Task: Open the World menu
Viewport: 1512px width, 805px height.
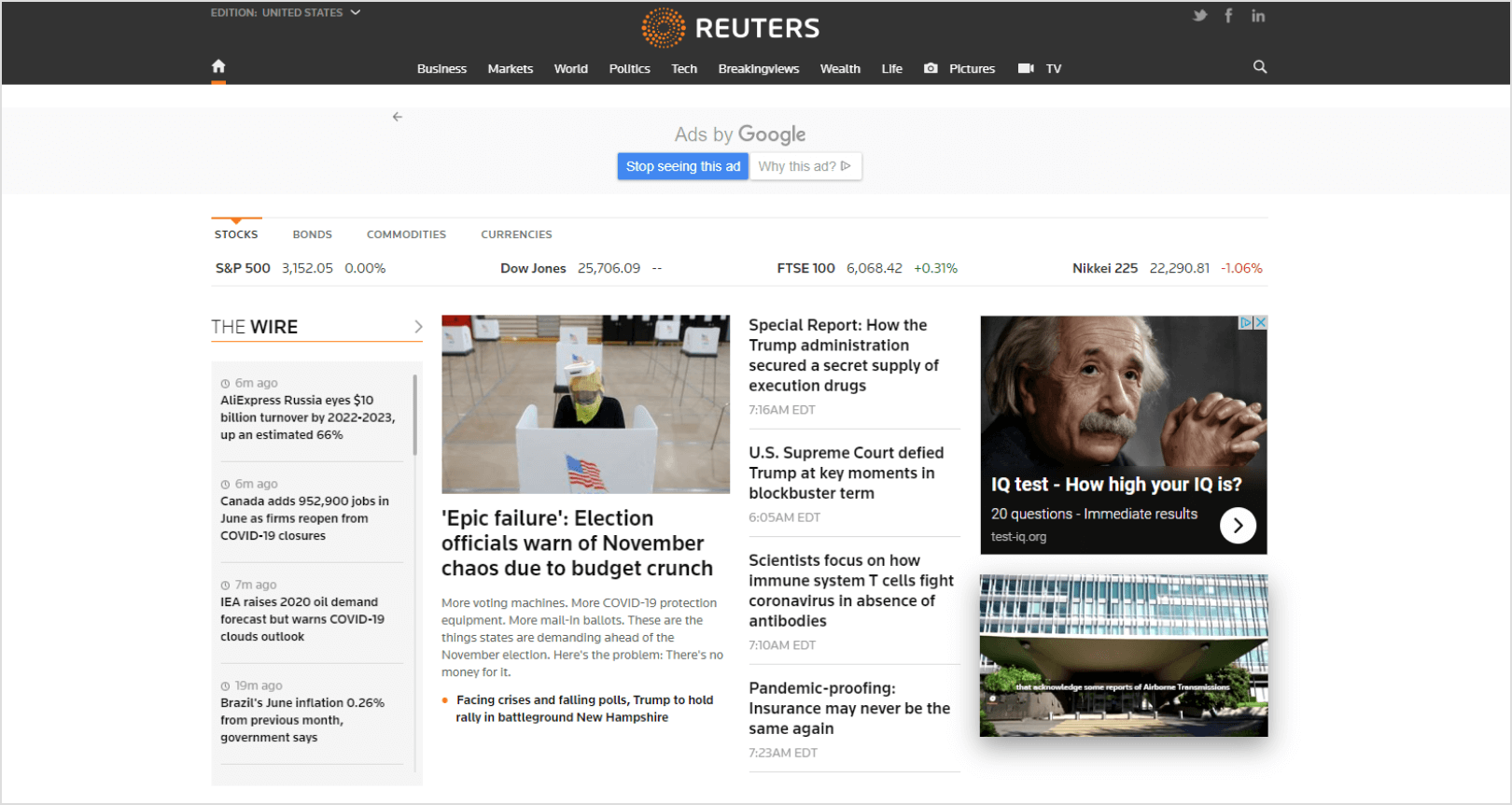Action: (571, 69)
